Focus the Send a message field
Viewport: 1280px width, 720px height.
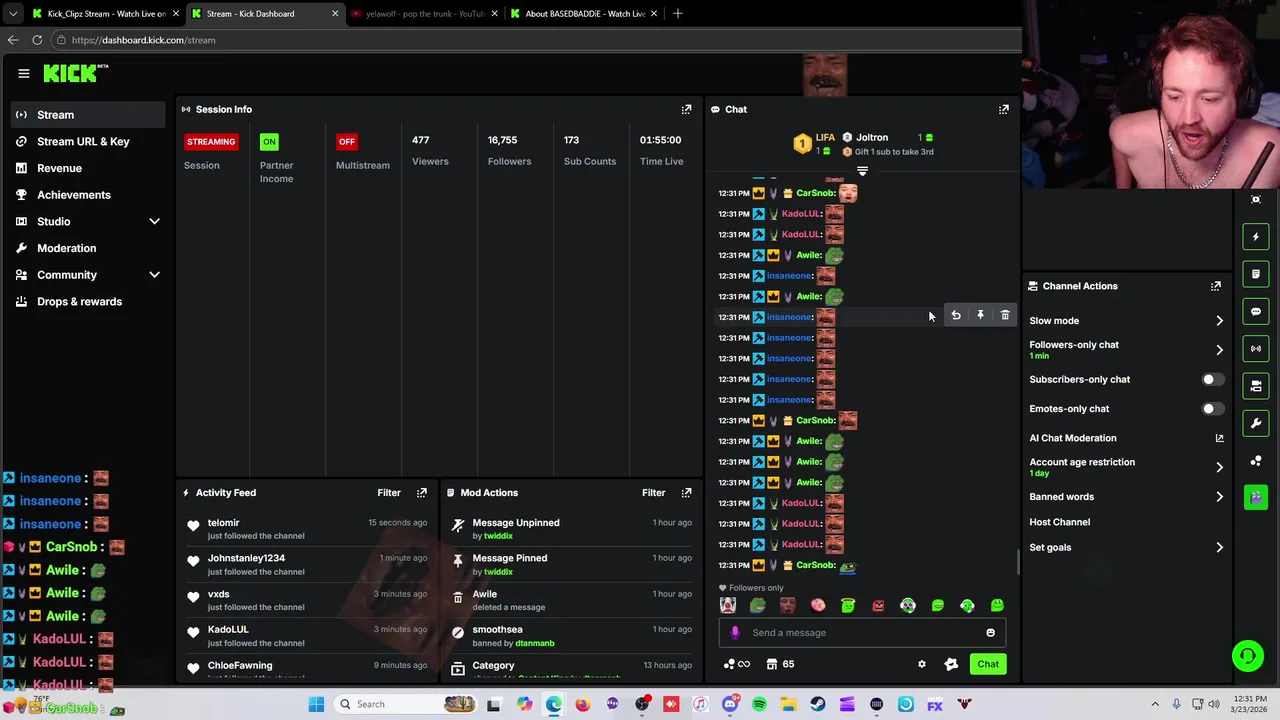tap(862, 632)
